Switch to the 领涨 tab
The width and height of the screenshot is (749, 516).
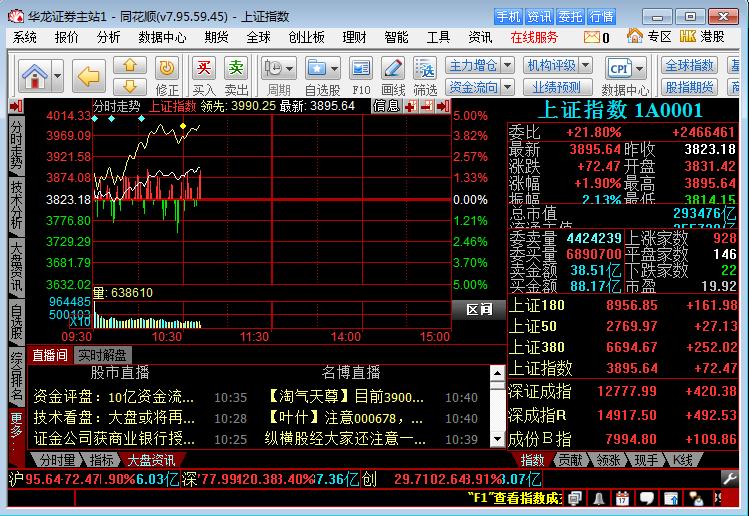point(608,460)
